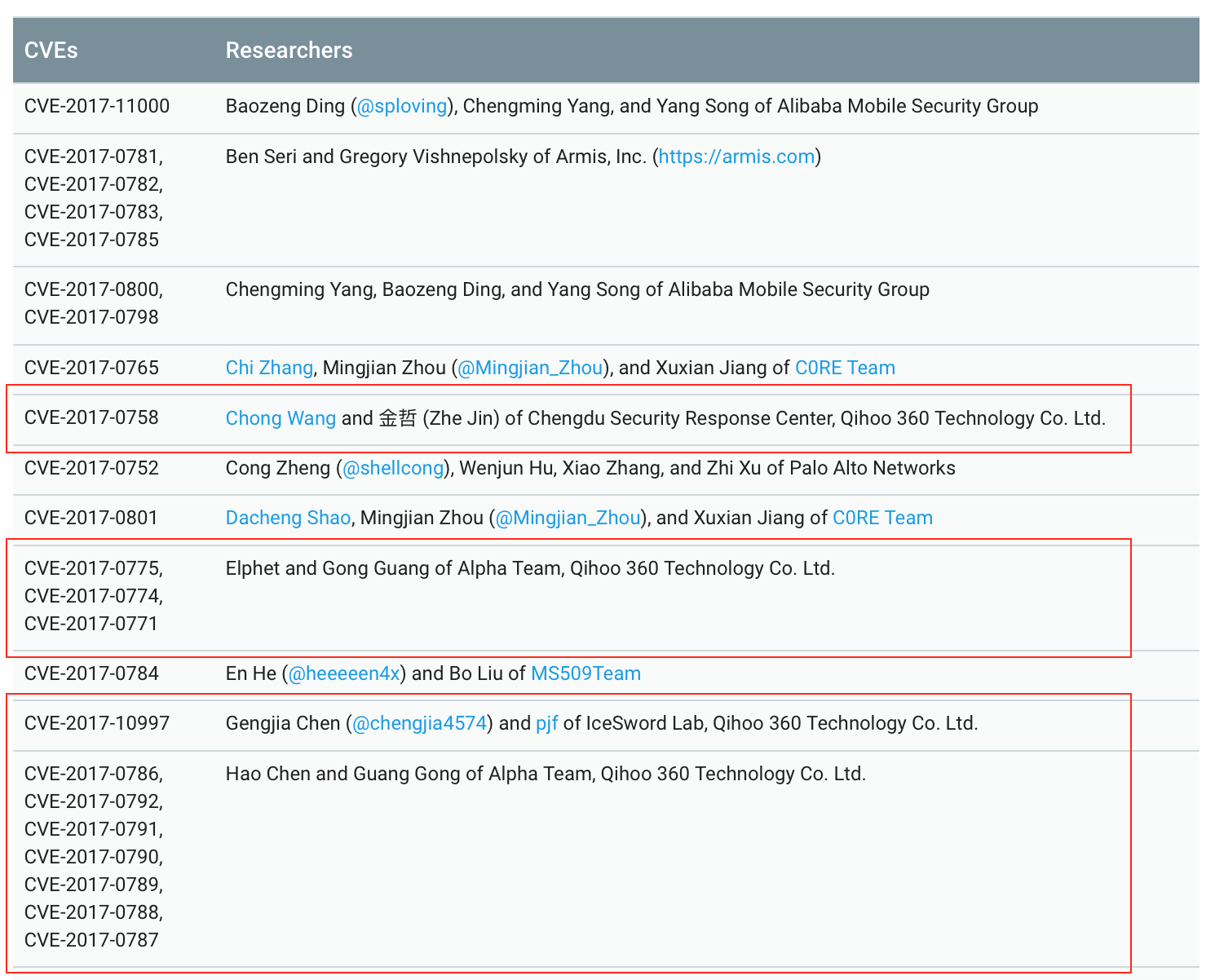This screenshot has width=1215, height=980.
Task: Select the CVE-2017-0789 entry
Action: (94, 885)
